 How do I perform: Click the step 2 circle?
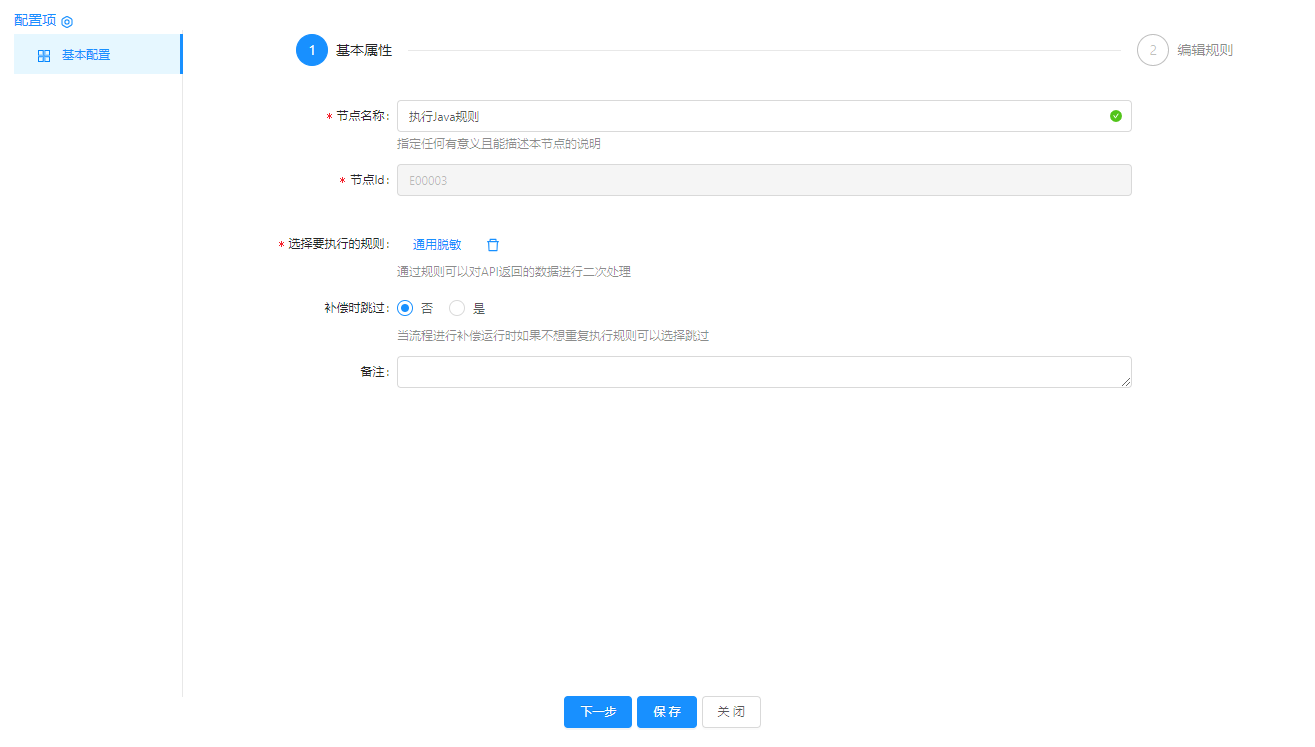coord(1152,50)
